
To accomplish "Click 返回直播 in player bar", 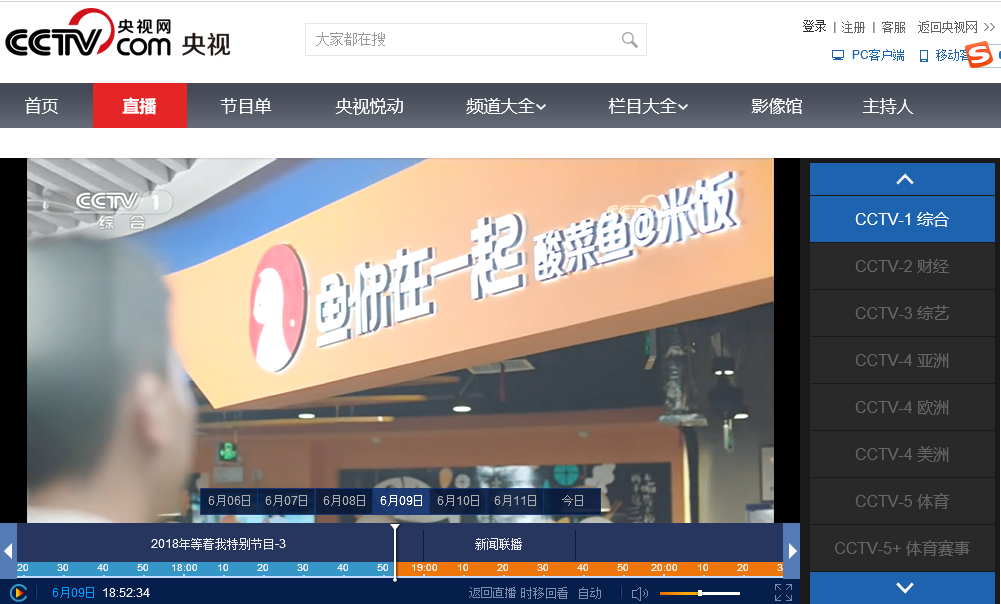I will click(492, 593).
